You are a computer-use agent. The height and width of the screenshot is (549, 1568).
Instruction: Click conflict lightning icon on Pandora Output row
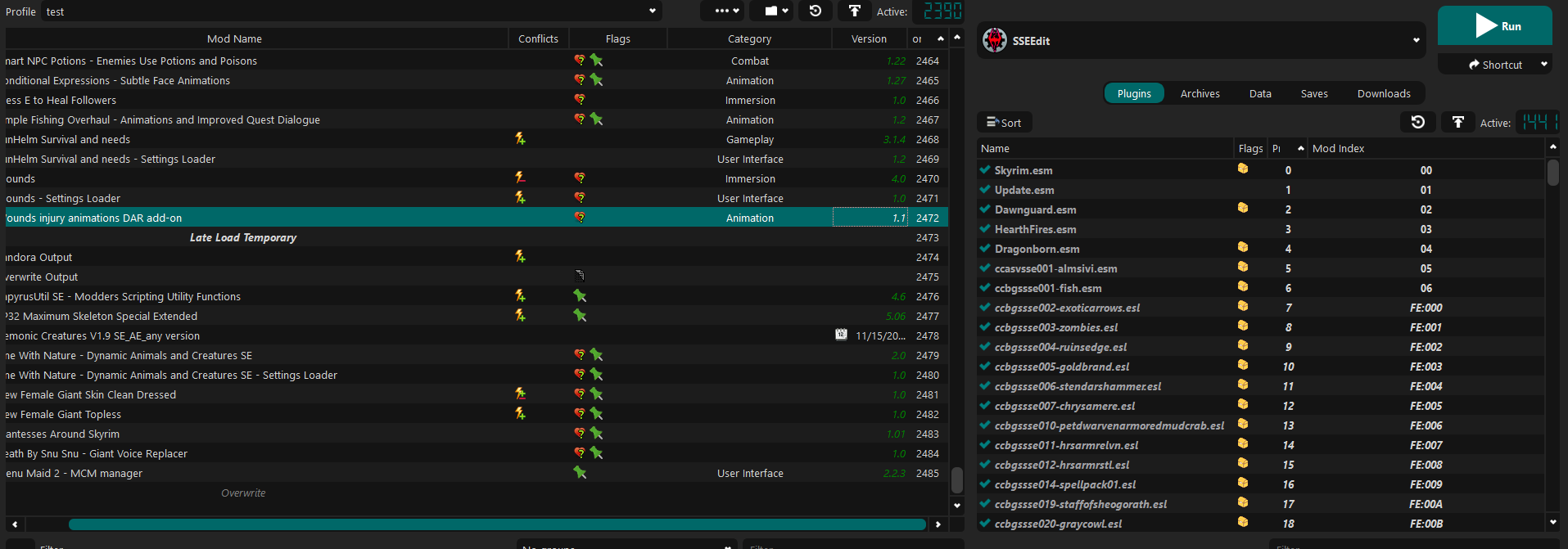coord(520,256)
